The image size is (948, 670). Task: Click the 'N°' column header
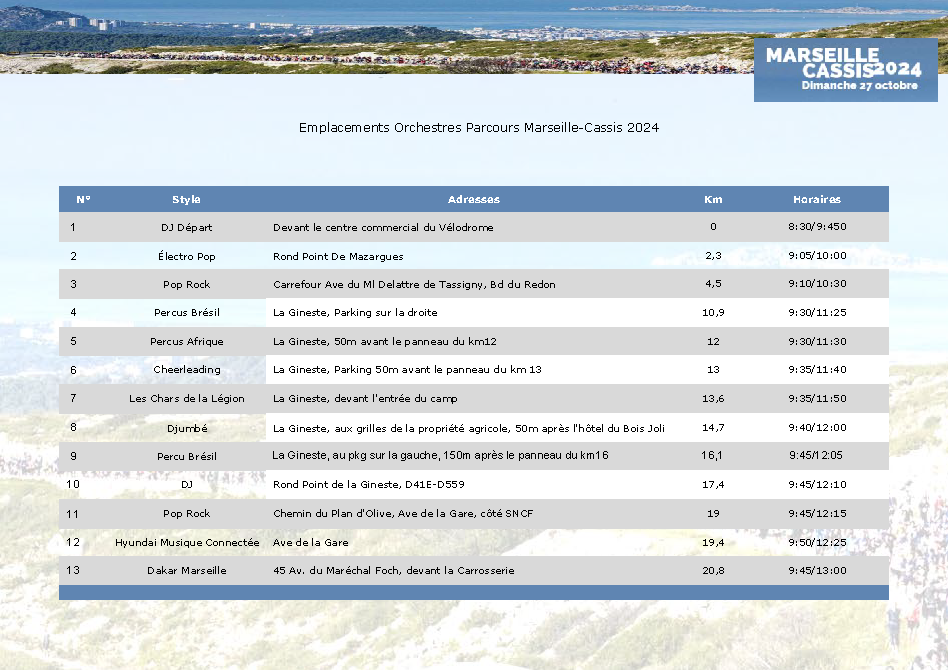[x=83, y=199]
